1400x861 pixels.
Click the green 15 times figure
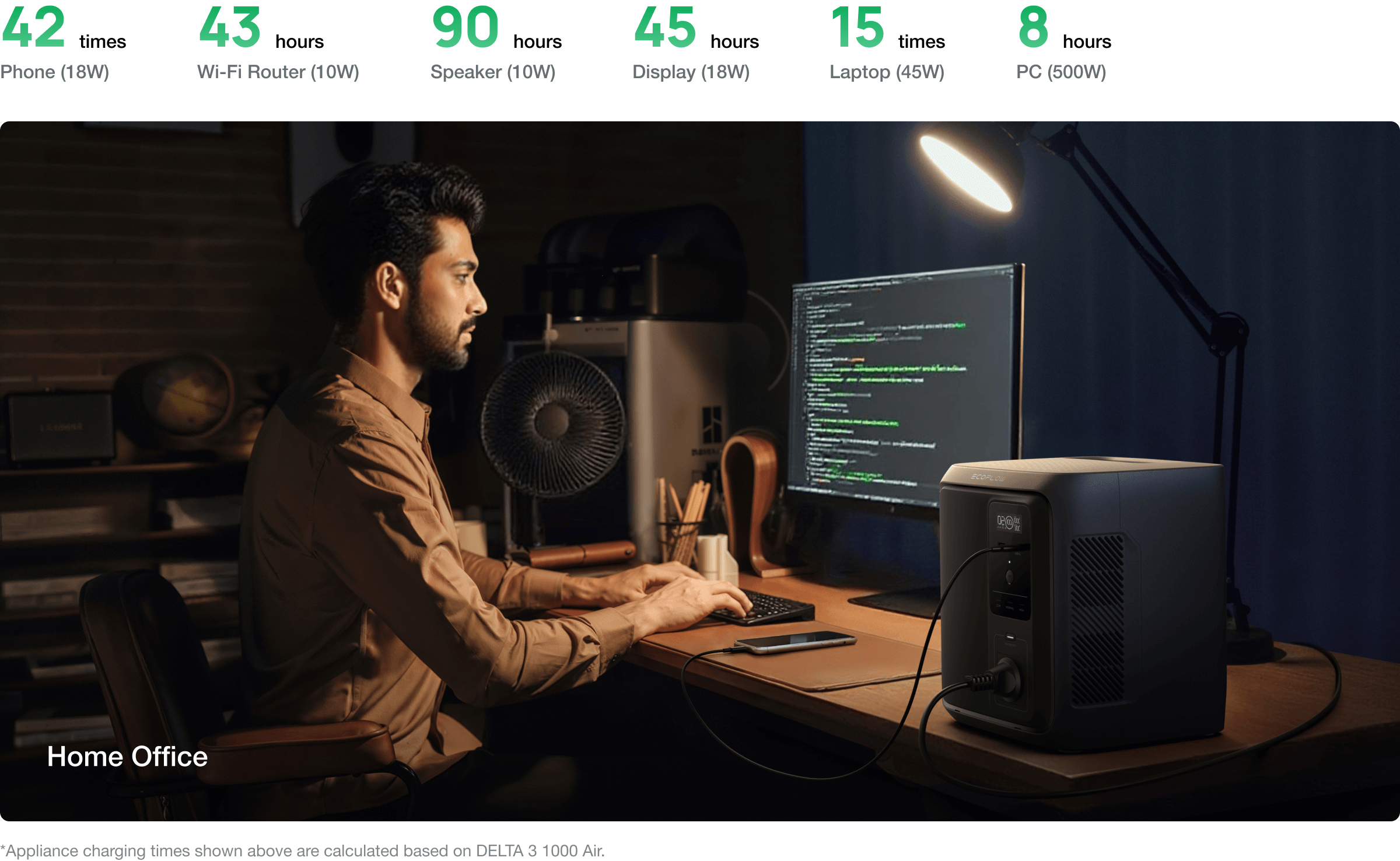click(857, 27)
